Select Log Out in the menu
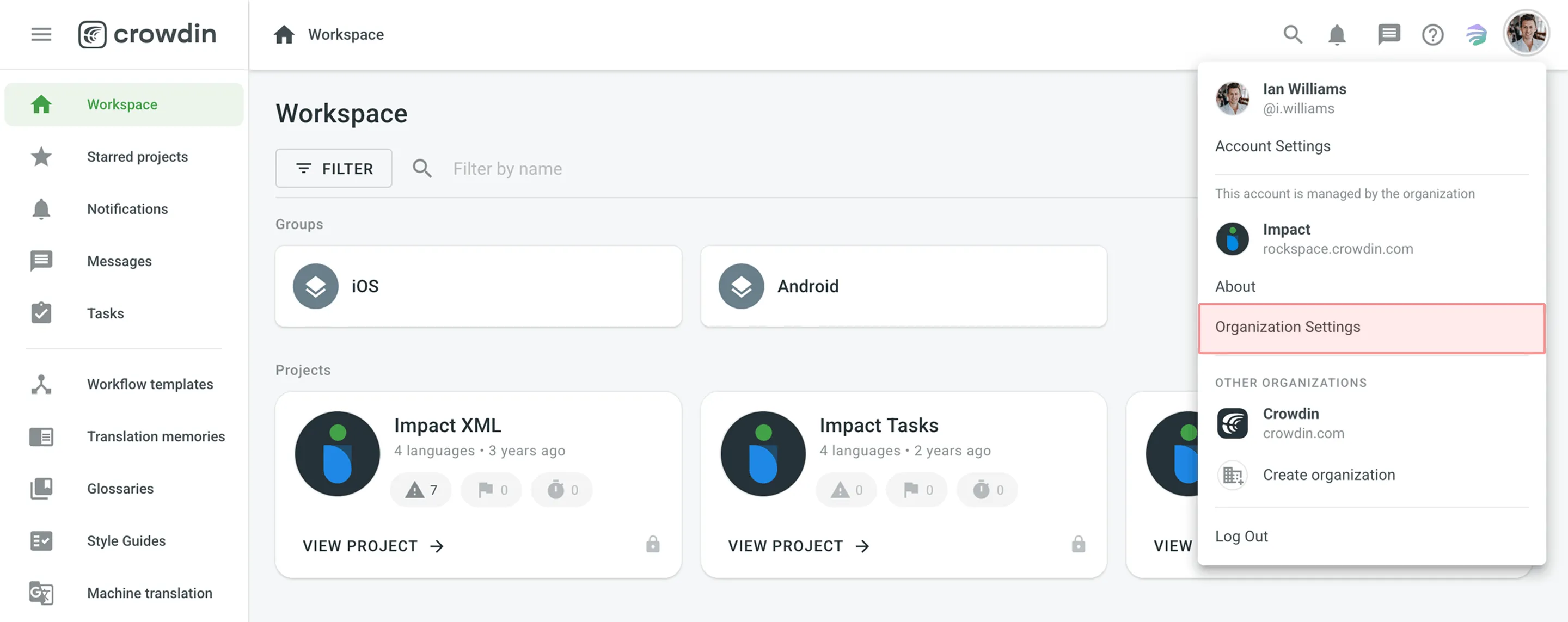Screen dimensions: 1568x622 [1241, 536]
